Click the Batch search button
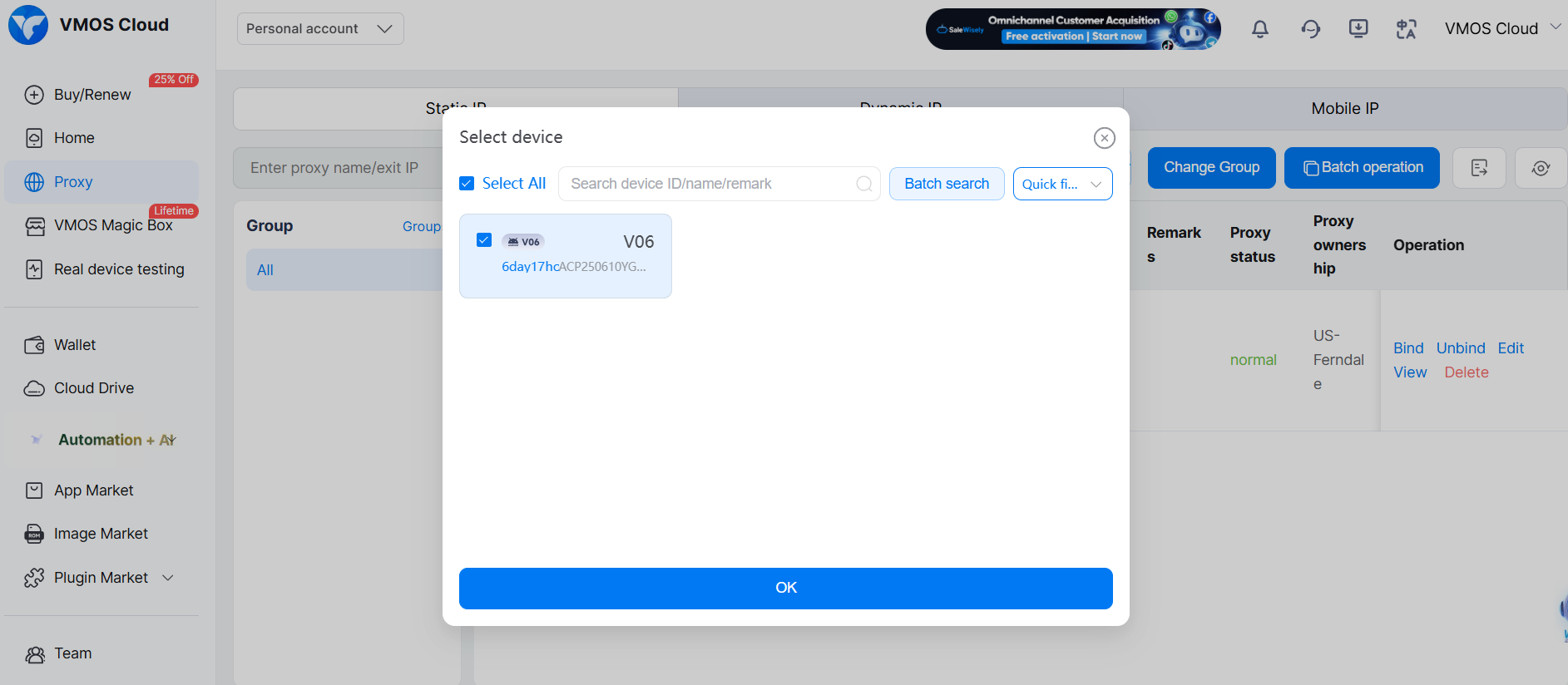 tap(947, 184)
